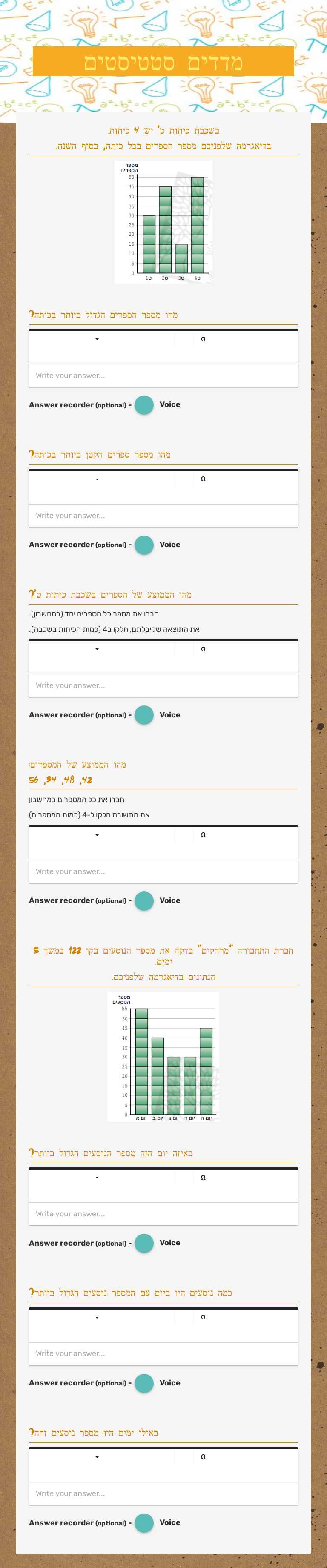Open the toolbar dropdown in the last answer box
The image size is (327, 1568).
click(x=97, y=1457)
